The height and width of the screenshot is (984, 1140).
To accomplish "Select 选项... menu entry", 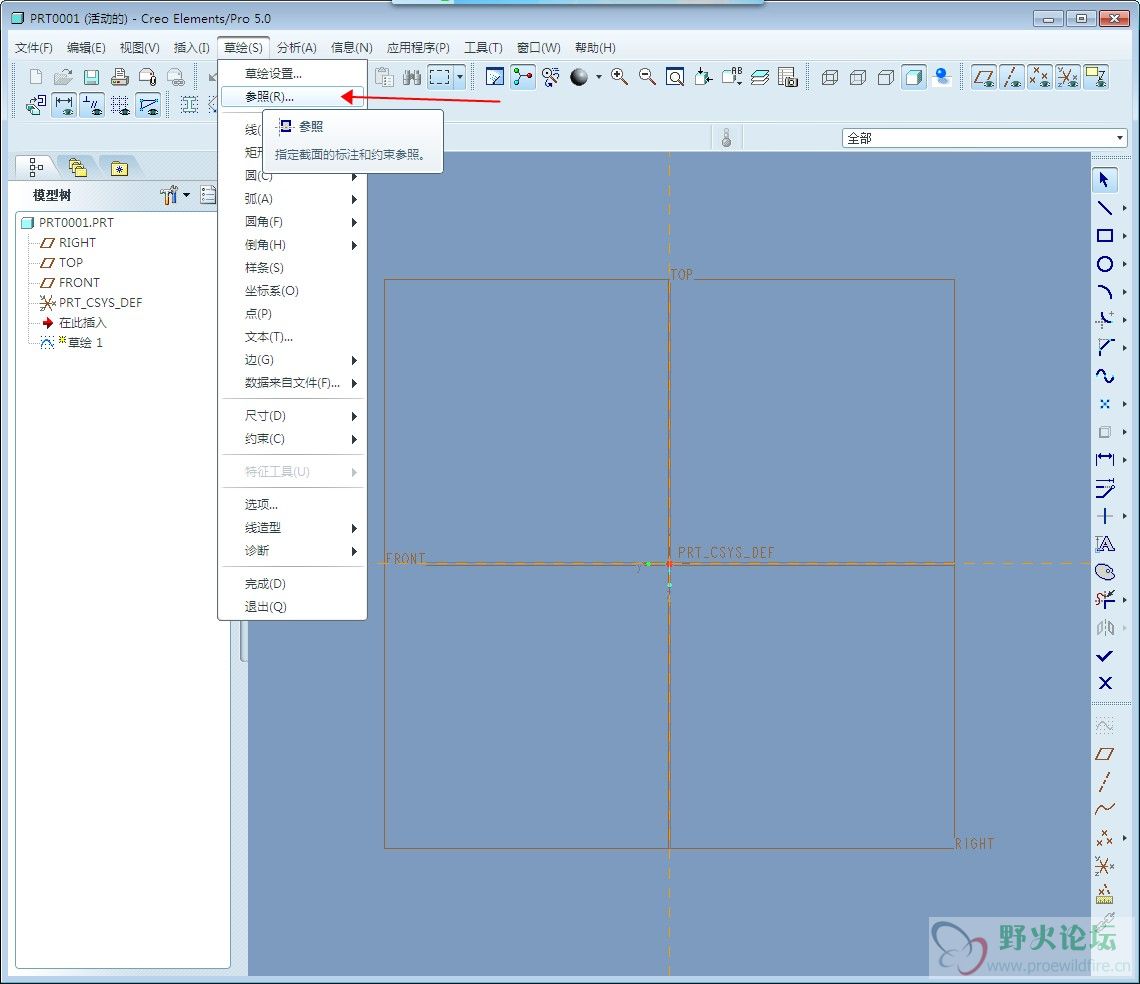I will coord(292,504).
